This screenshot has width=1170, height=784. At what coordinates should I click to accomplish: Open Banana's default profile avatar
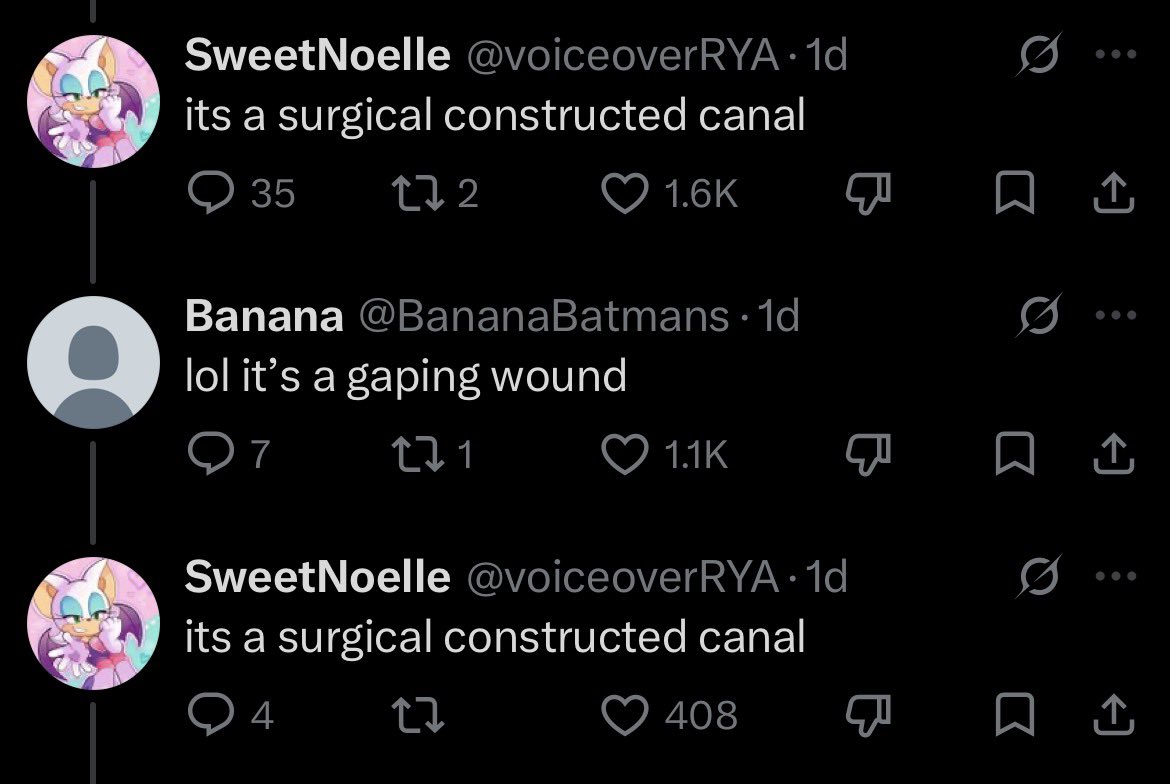tap(93, 362)
